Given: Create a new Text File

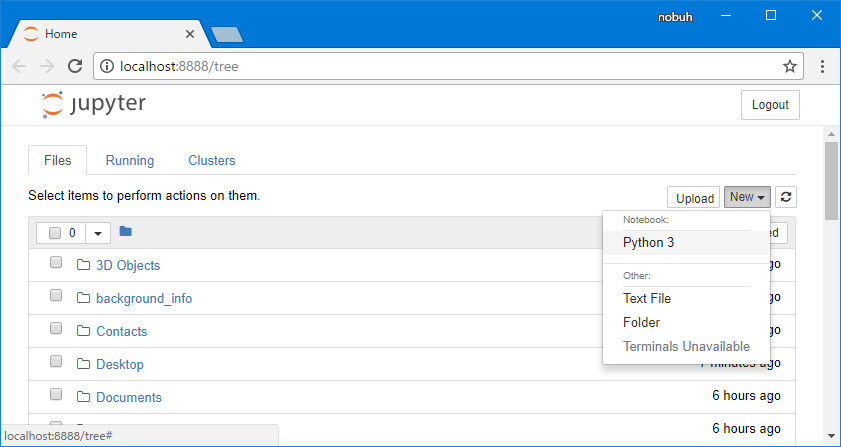Looking at the screenshot, I should 686,298.
